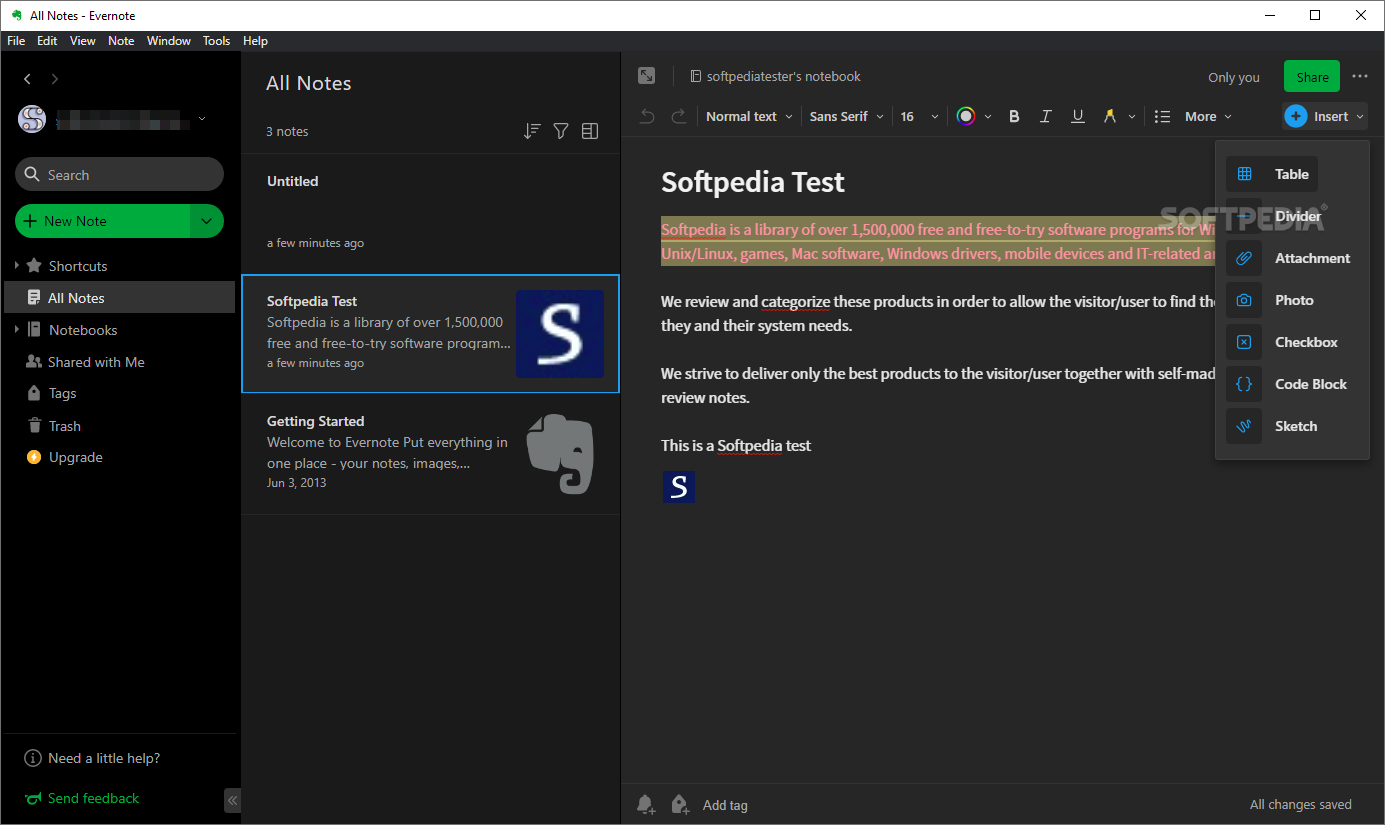Create a note with New Note button
The height and width of the screenshot is (825, 1385).
(x=103, y=221)
